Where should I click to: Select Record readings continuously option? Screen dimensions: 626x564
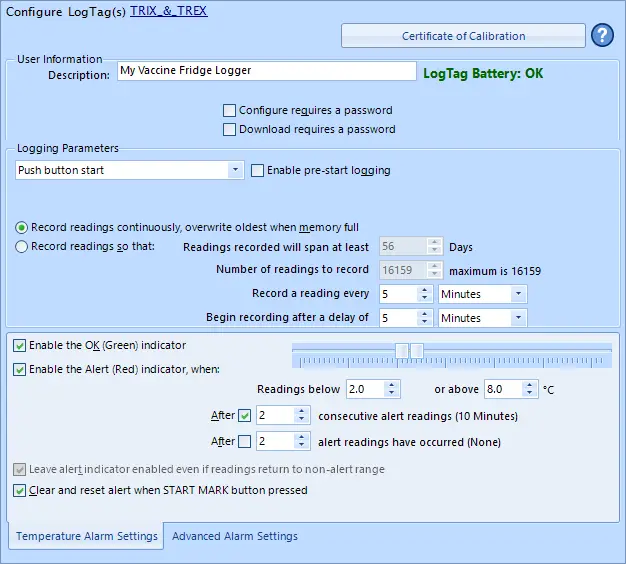(x=22, y=228)
